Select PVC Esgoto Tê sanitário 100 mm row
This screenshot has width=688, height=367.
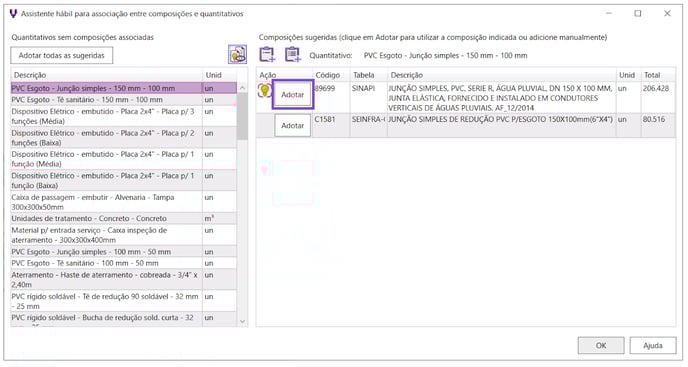124,263
